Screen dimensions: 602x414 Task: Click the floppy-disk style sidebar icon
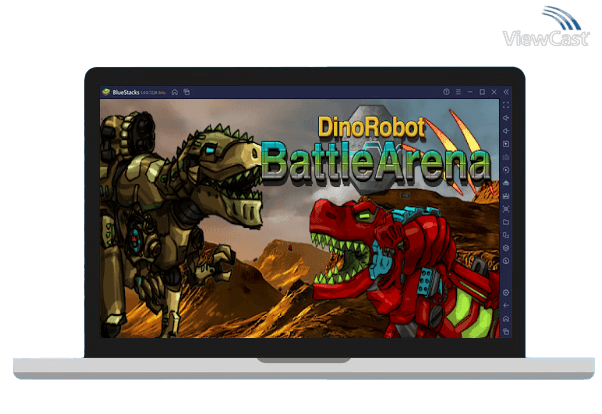[506, 196]
